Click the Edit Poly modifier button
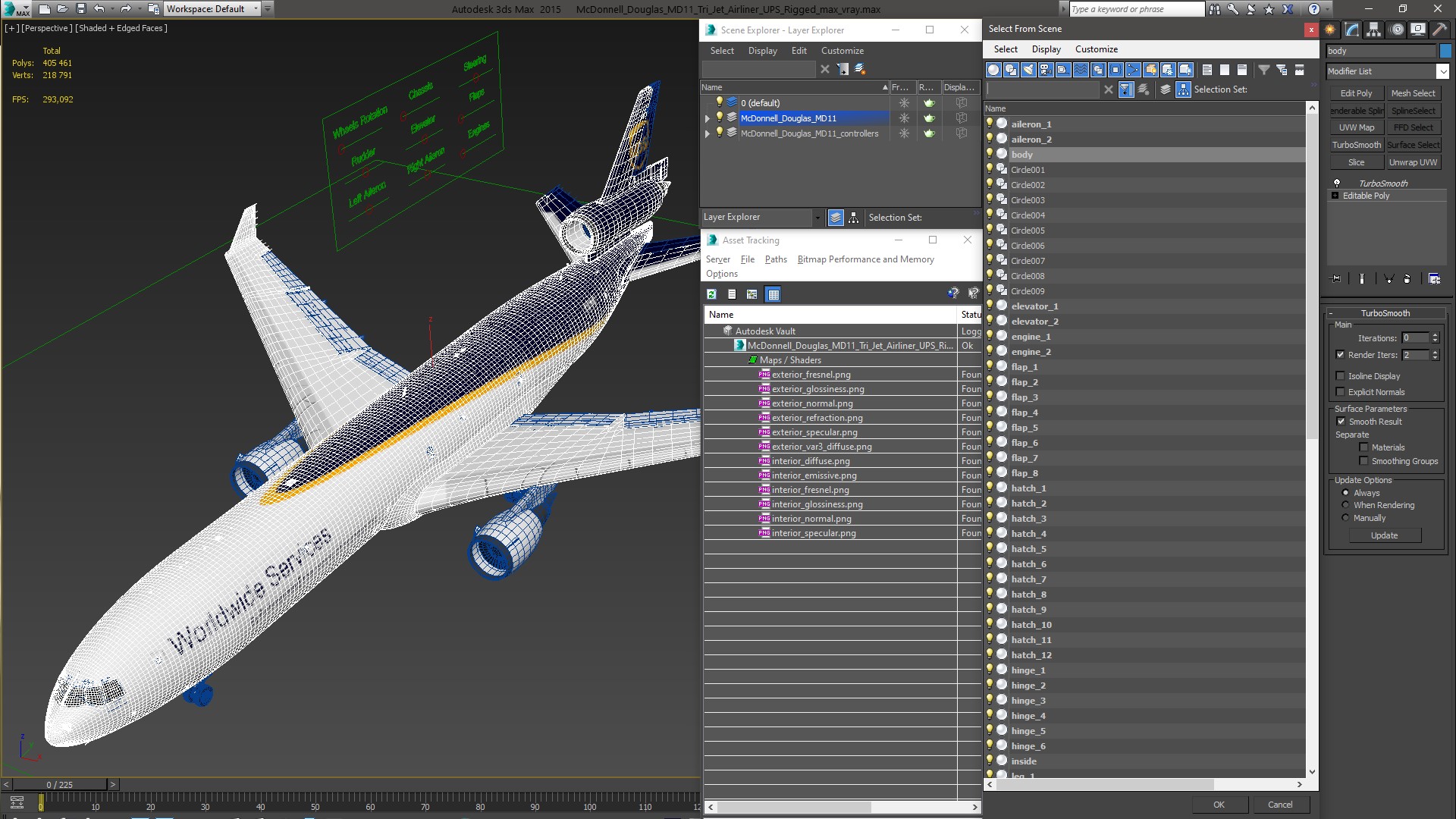Viewport: 1456px width, 819px height. coord(1356,93)
